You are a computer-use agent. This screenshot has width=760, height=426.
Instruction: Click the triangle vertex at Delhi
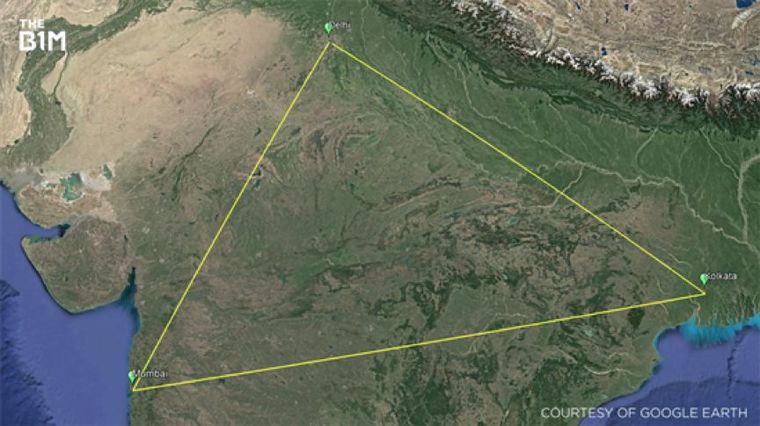(x=331, y=43)
